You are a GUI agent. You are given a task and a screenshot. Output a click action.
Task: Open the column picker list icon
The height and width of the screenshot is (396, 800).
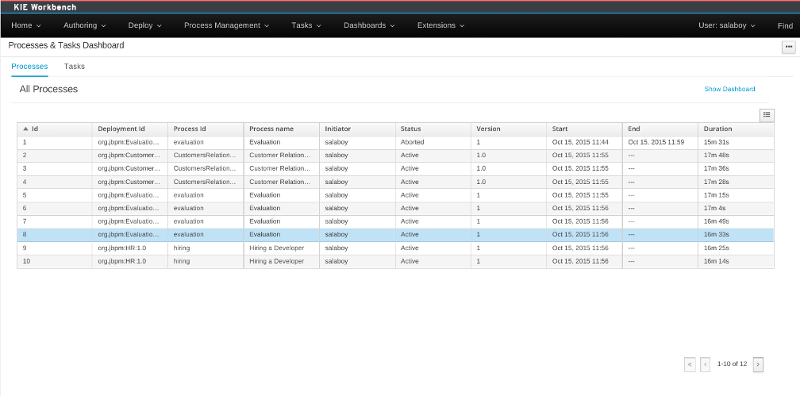pos(766,115)
